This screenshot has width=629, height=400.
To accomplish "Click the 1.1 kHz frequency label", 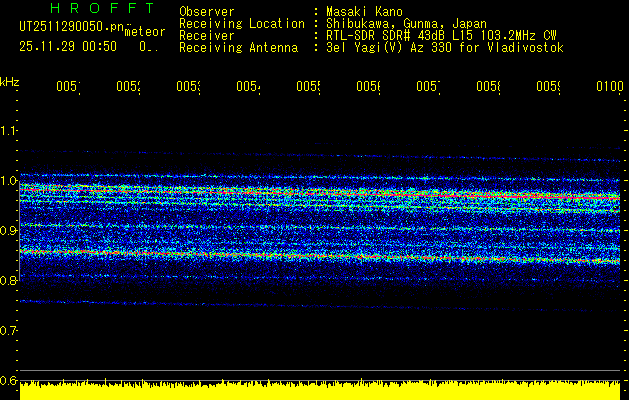I will pos(8,131).
